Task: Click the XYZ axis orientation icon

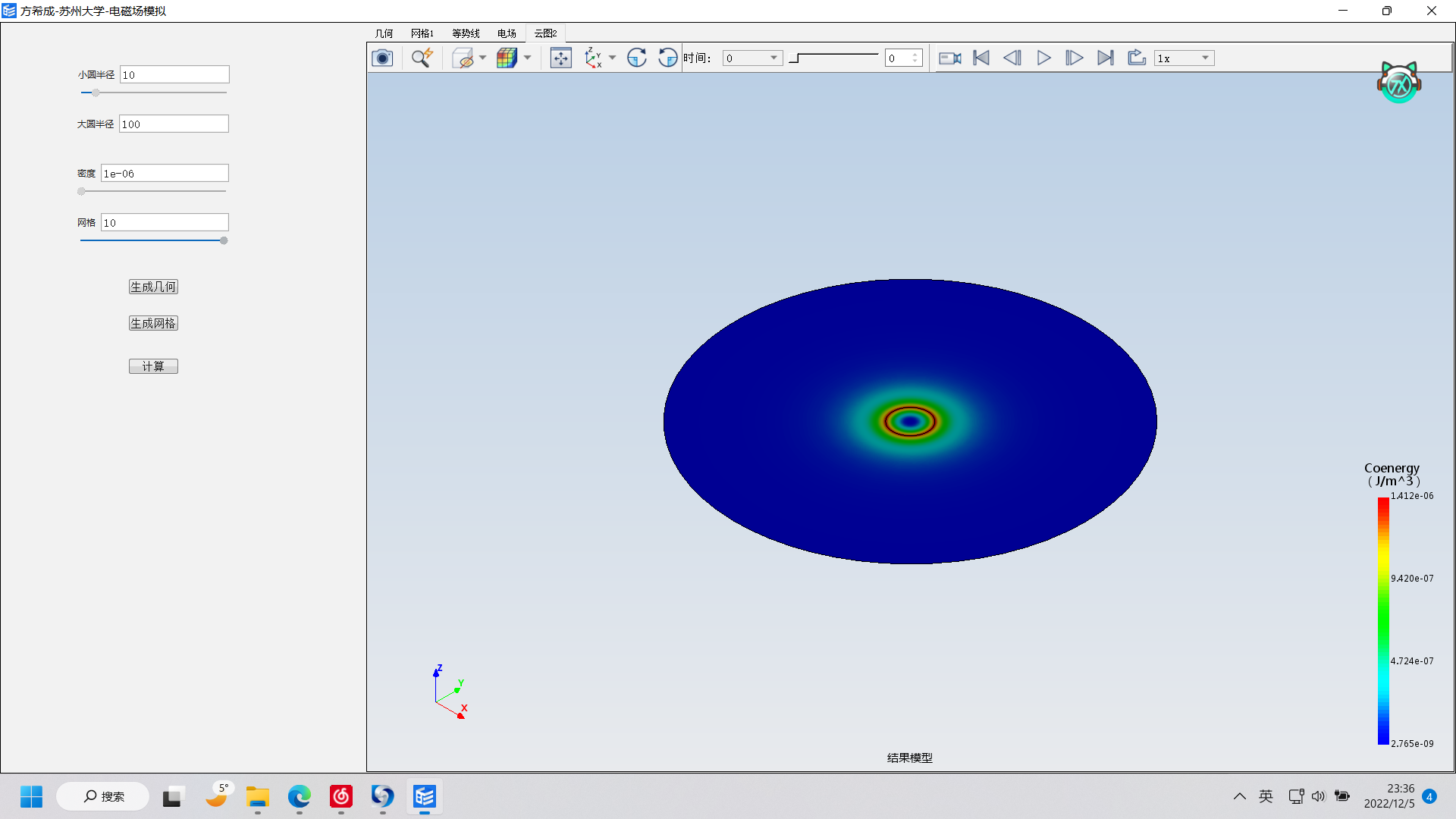Action: [x=593, y=58]
